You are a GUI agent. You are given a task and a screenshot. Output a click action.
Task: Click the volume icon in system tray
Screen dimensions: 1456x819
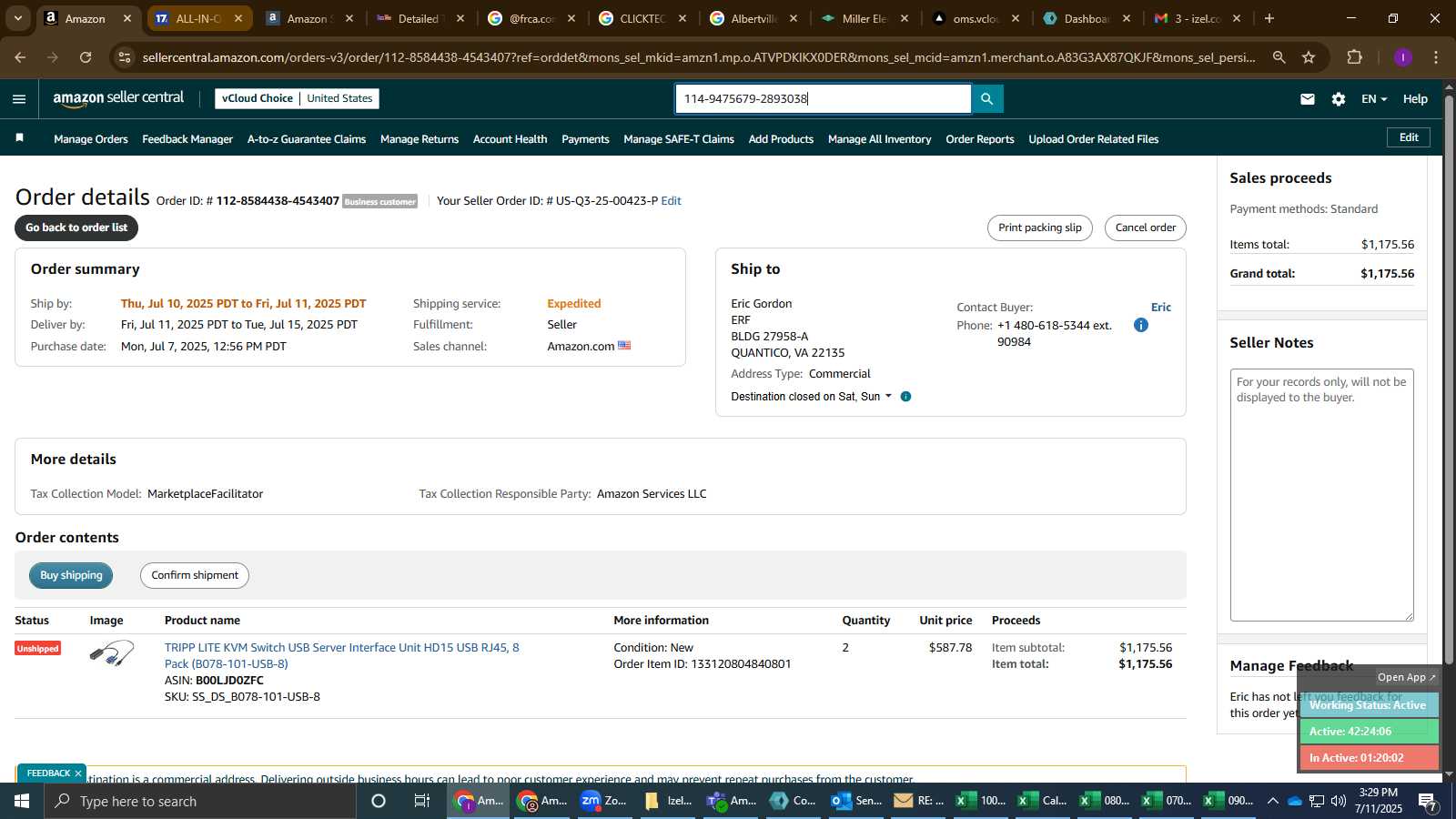[x=1339, y=801]
